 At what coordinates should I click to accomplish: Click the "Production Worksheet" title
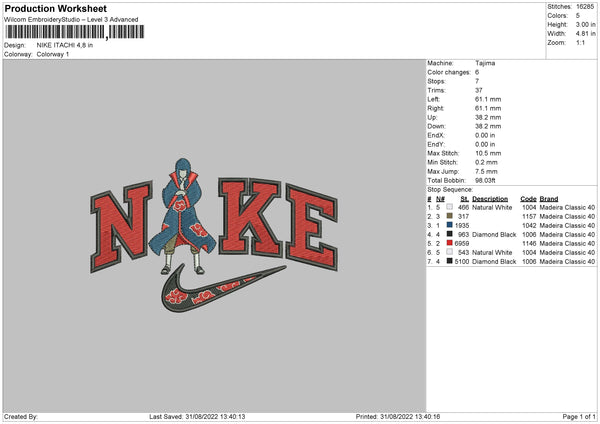click(x=55, y=8)
